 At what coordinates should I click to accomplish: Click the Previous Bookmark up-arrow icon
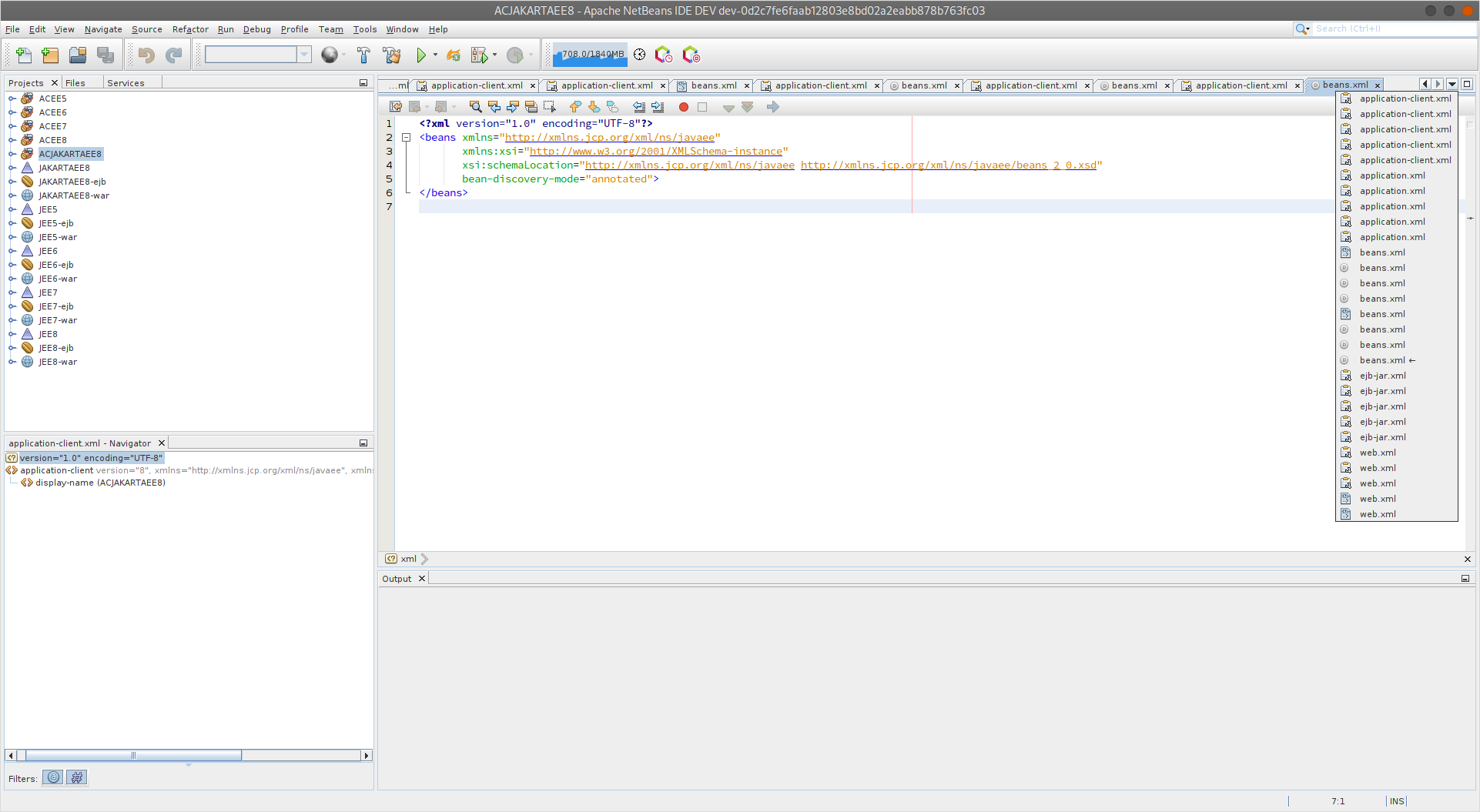tap(575, 107)
